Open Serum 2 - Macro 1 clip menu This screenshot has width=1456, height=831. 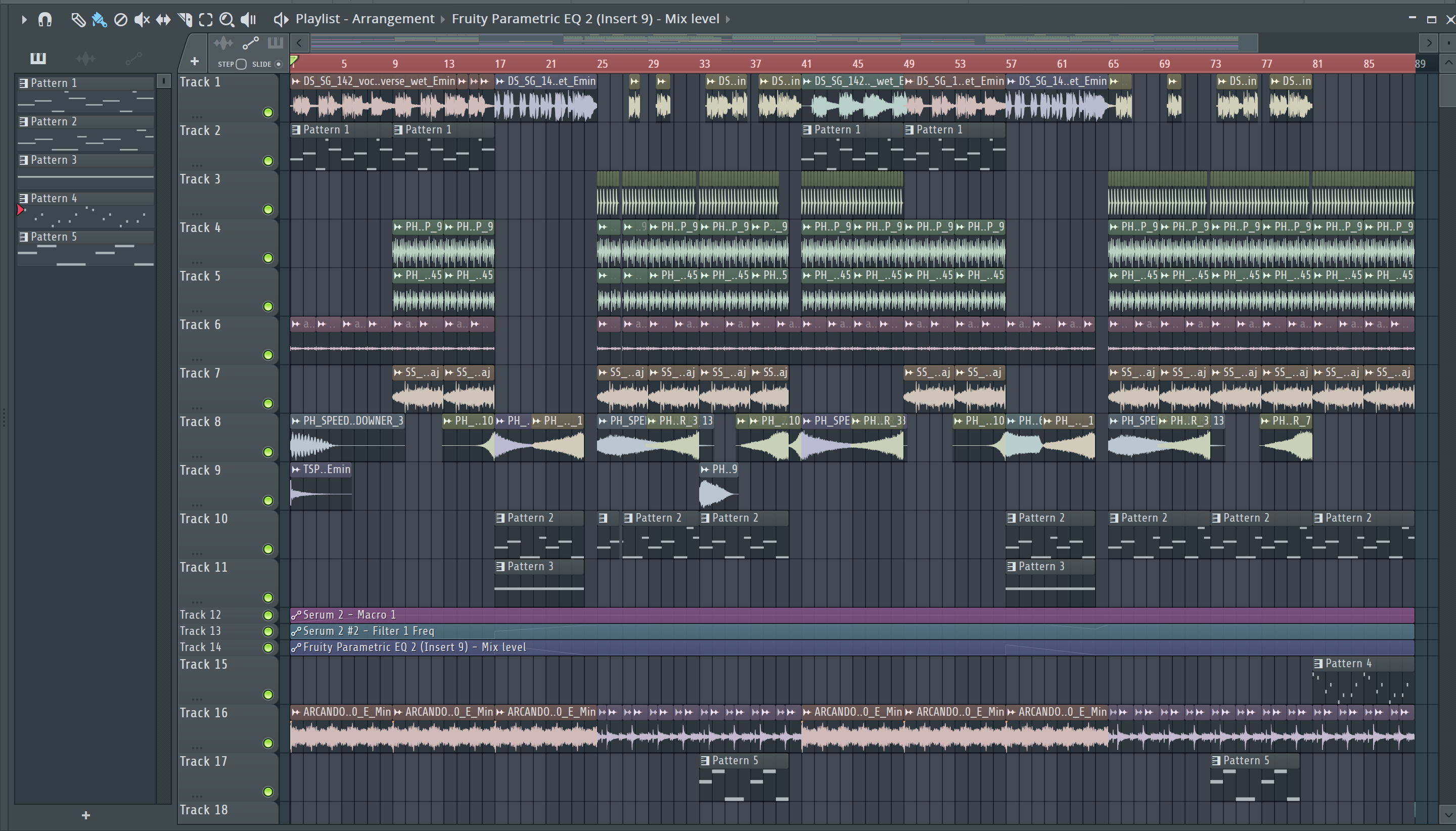[296, 615]
